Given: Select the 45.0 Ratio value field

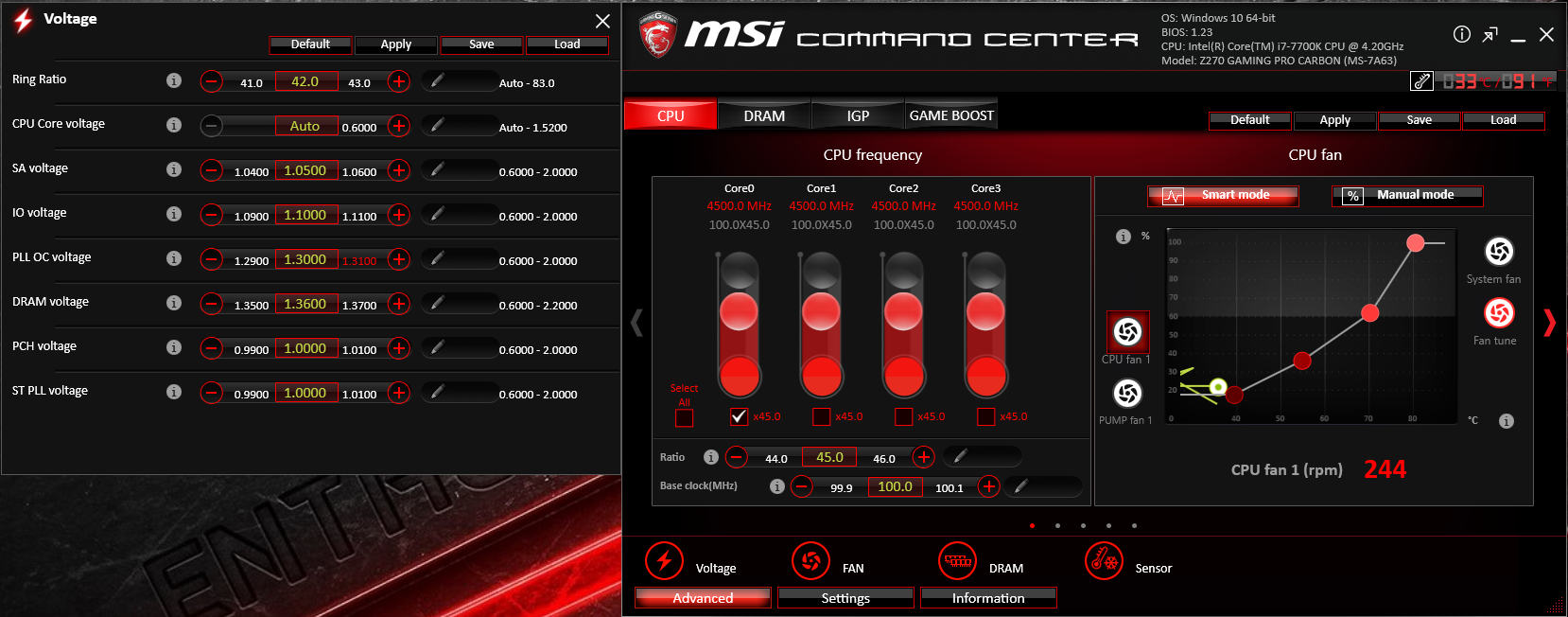Looking at the screenshot, I should 829,457.
